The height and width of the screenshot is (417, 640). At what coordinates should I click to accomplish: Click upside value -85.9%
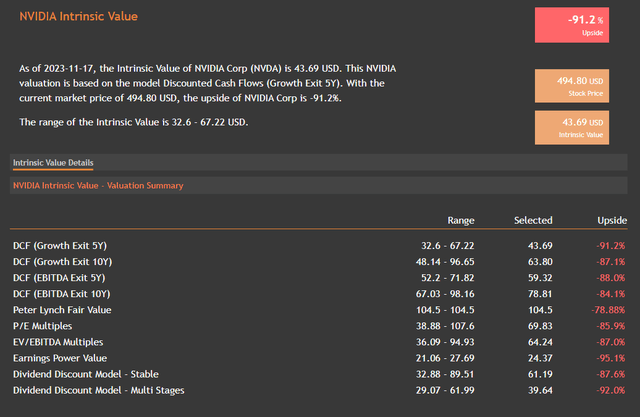(x=611, y=326)
